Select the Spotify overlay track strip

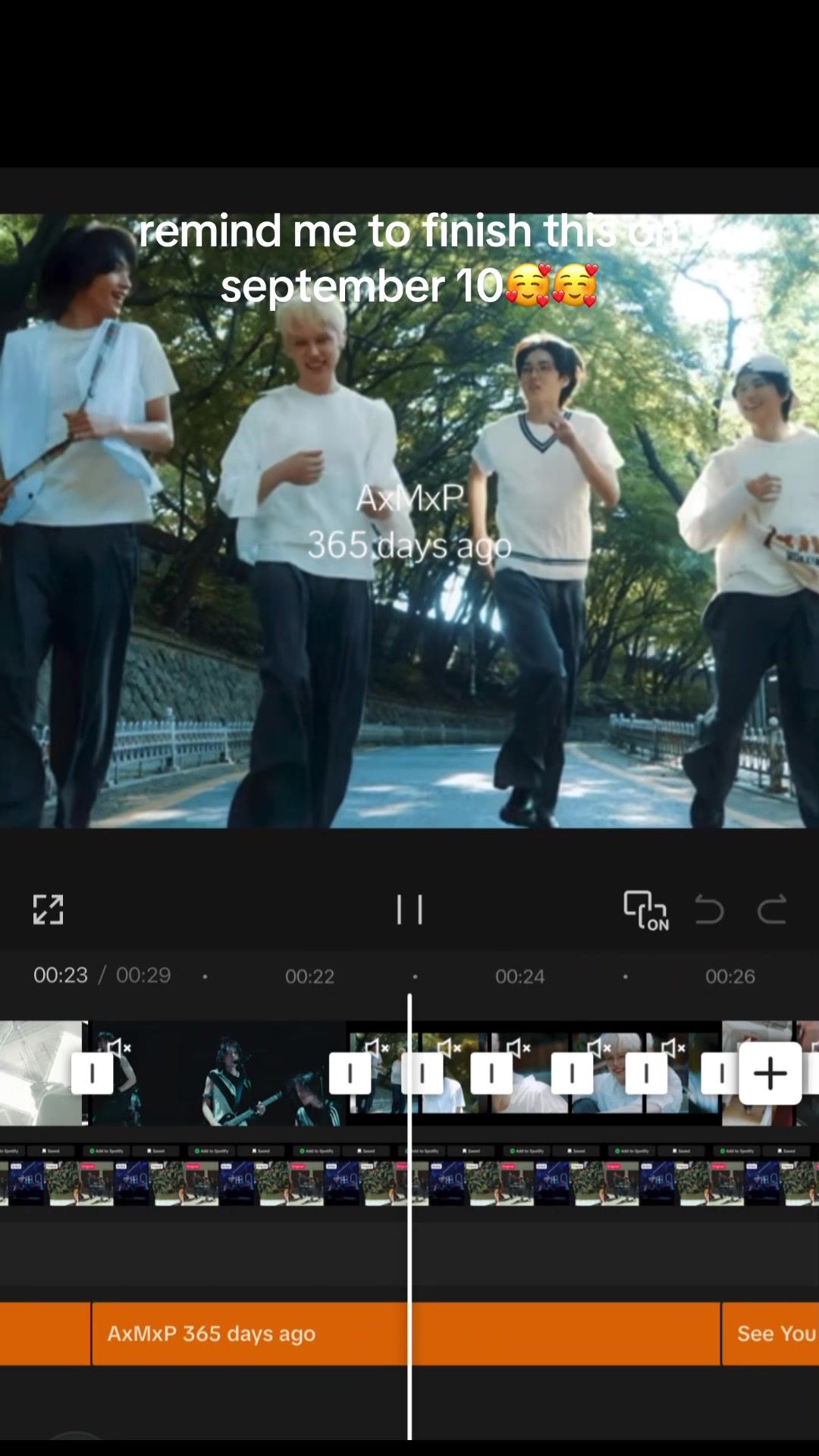click(409, 1175)
